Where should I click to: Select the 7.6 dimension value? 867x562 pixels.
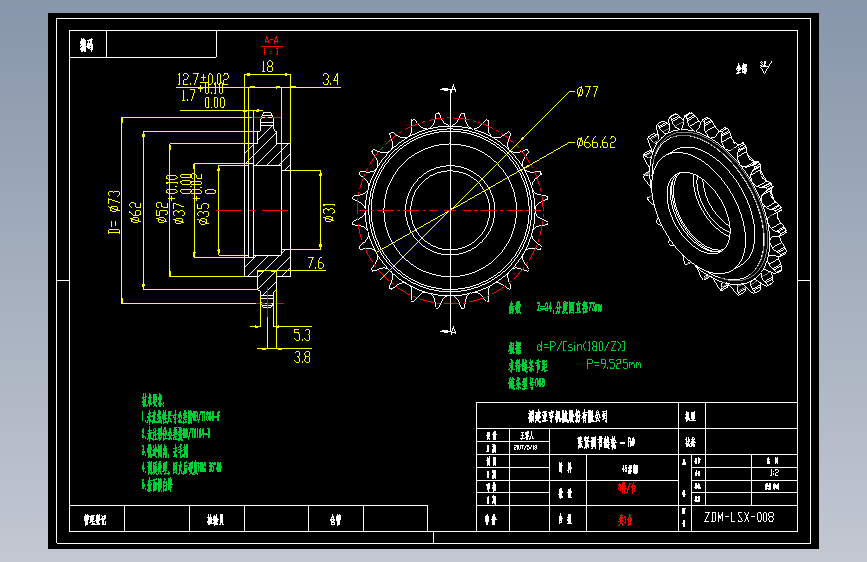(316, 263)
